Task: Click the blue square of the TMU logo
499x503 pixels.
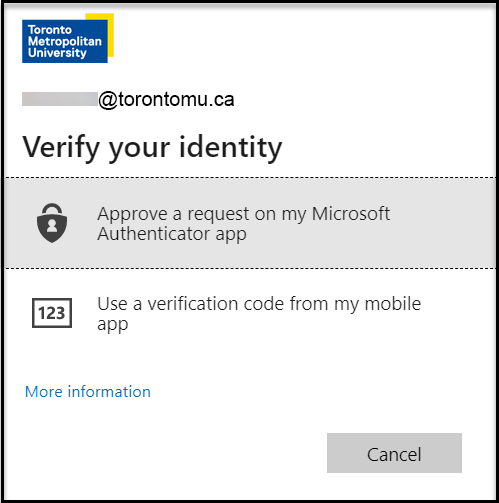Action: pyautogui.click(x=65, y=41)
